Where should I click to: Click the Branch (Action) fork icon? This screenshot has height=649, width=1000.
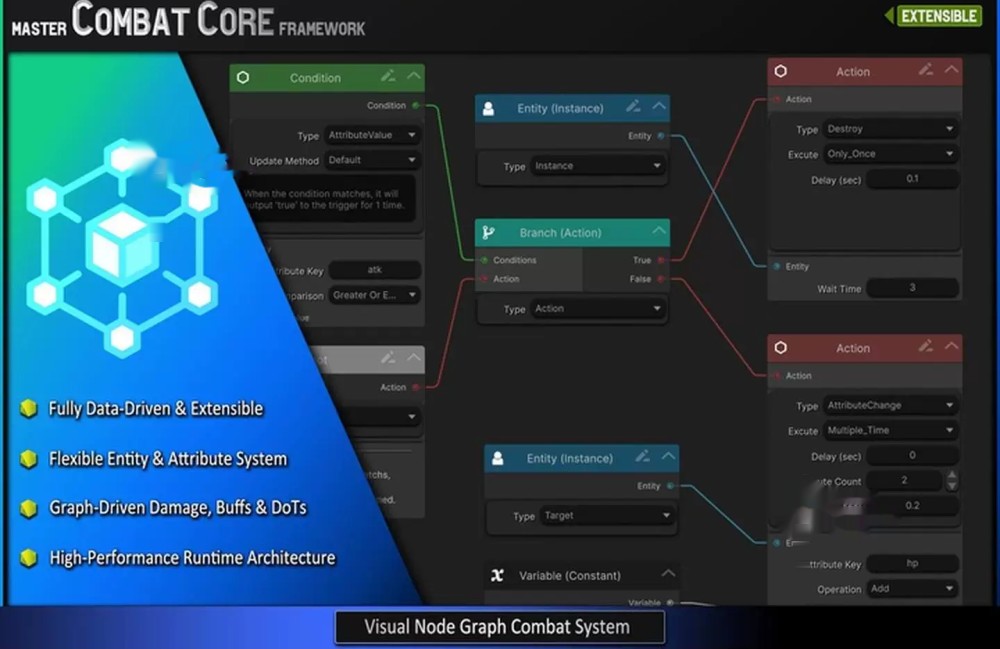tap(489, 233)
